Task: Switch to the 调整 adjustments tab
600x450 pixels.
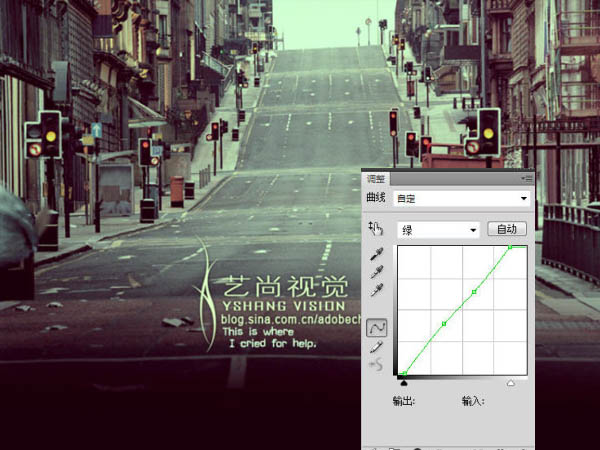Action: tap(376, 179)
